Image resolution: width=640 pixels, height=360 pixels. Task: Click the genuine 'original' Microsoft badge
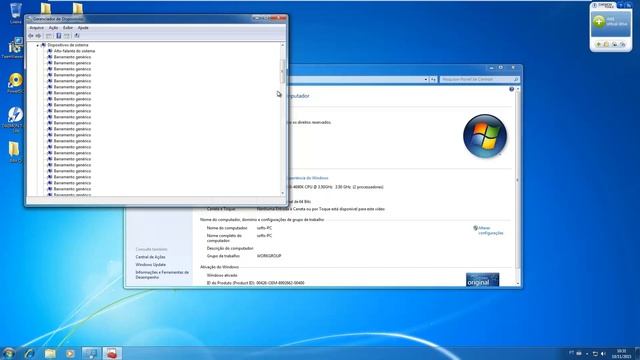tap(482, 280)
